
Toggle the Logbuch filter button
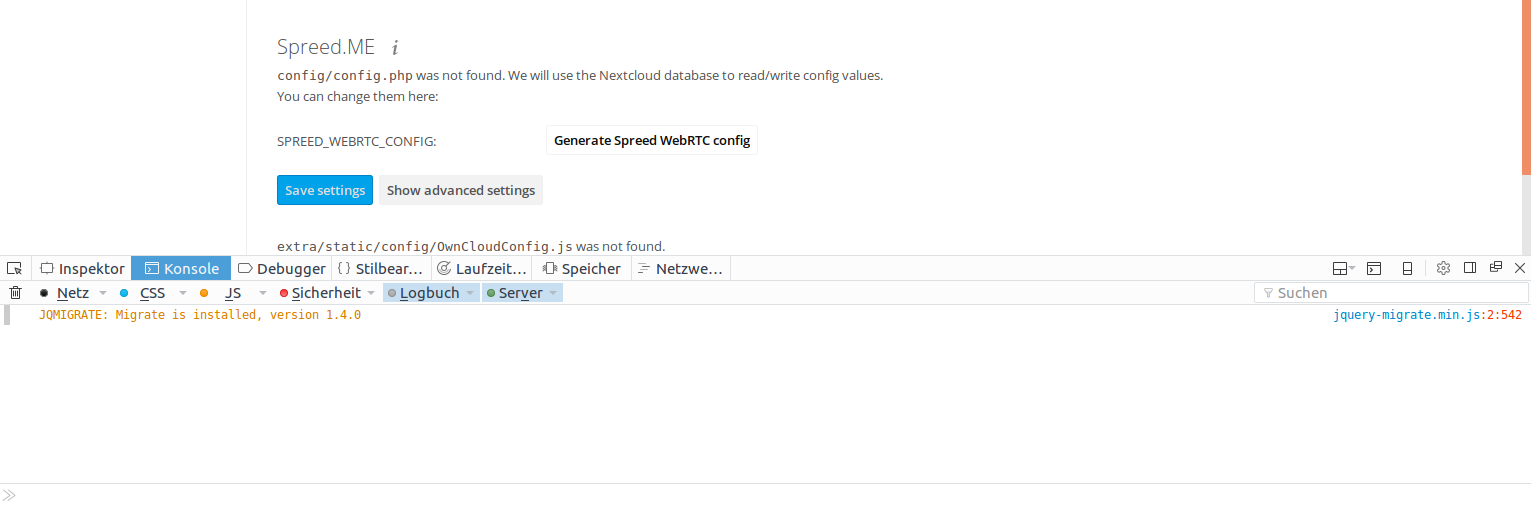[x=431, y=293]
